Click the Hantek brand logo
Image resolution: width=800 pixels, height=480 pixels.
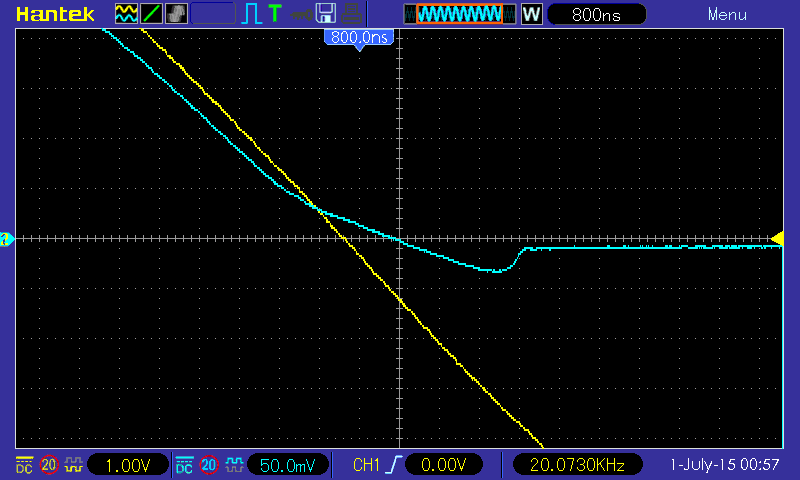click(55, 14)
